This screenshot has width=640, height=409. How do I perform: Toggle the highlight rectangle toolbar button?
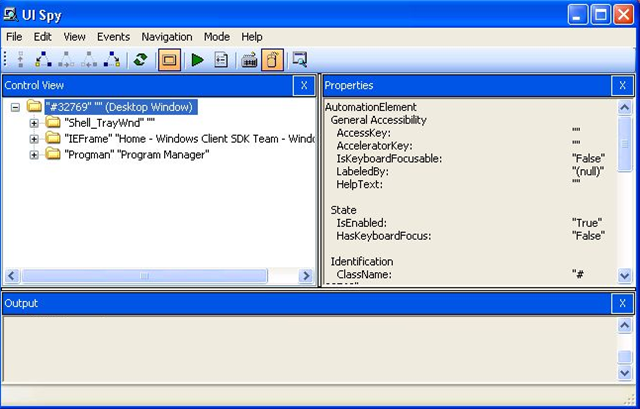[x=169, y=60]
